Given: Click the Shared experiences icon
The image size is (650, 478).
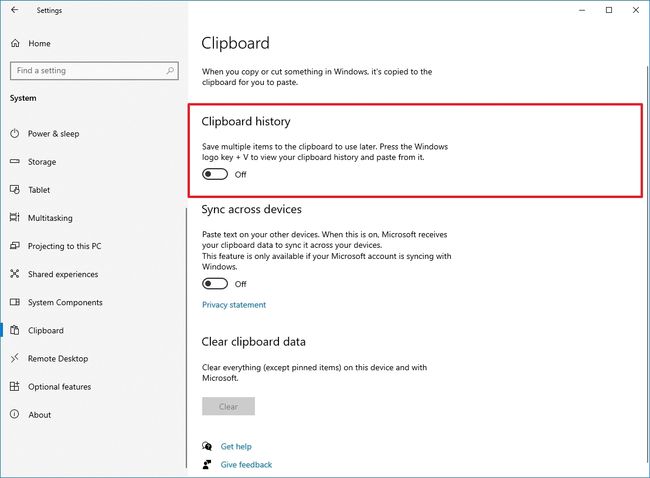Looking at the screenshot, I should coord(15,274).
